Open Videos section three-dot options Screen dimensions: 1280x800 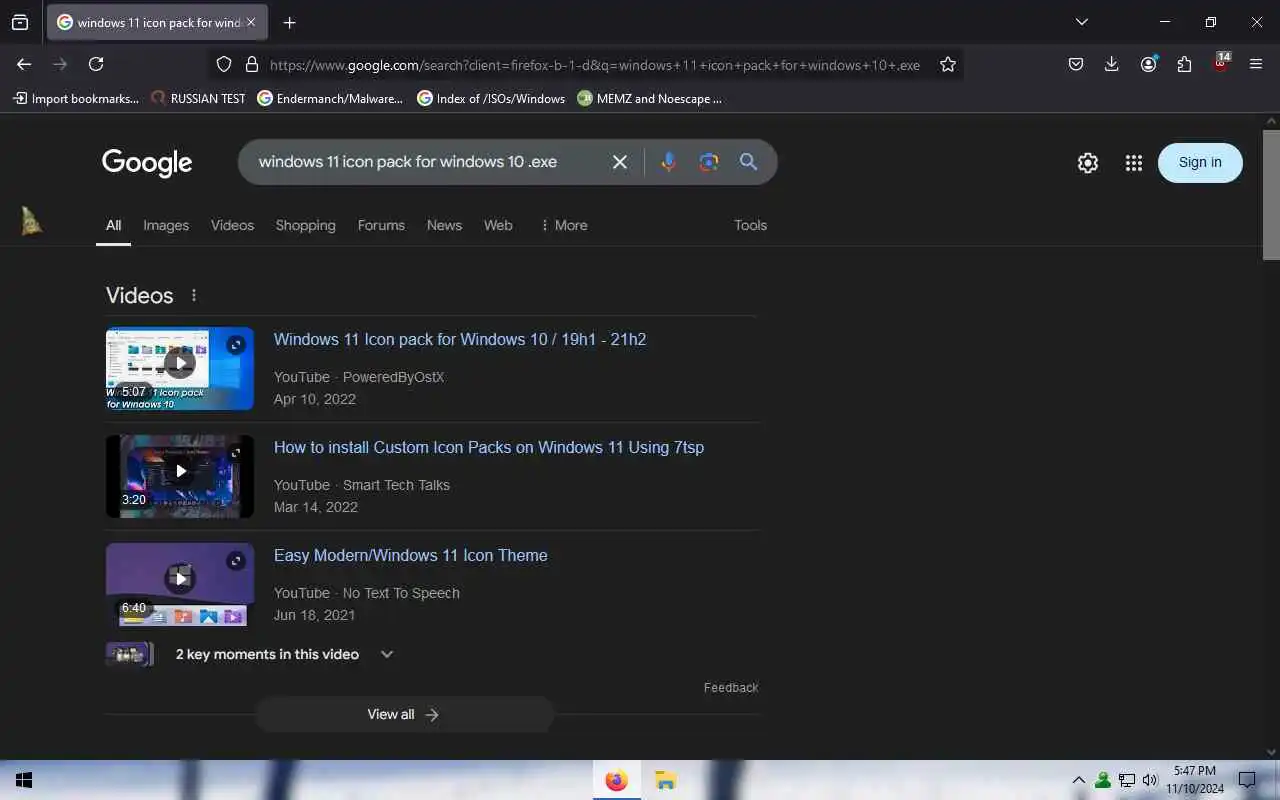[x=194, y=296]
